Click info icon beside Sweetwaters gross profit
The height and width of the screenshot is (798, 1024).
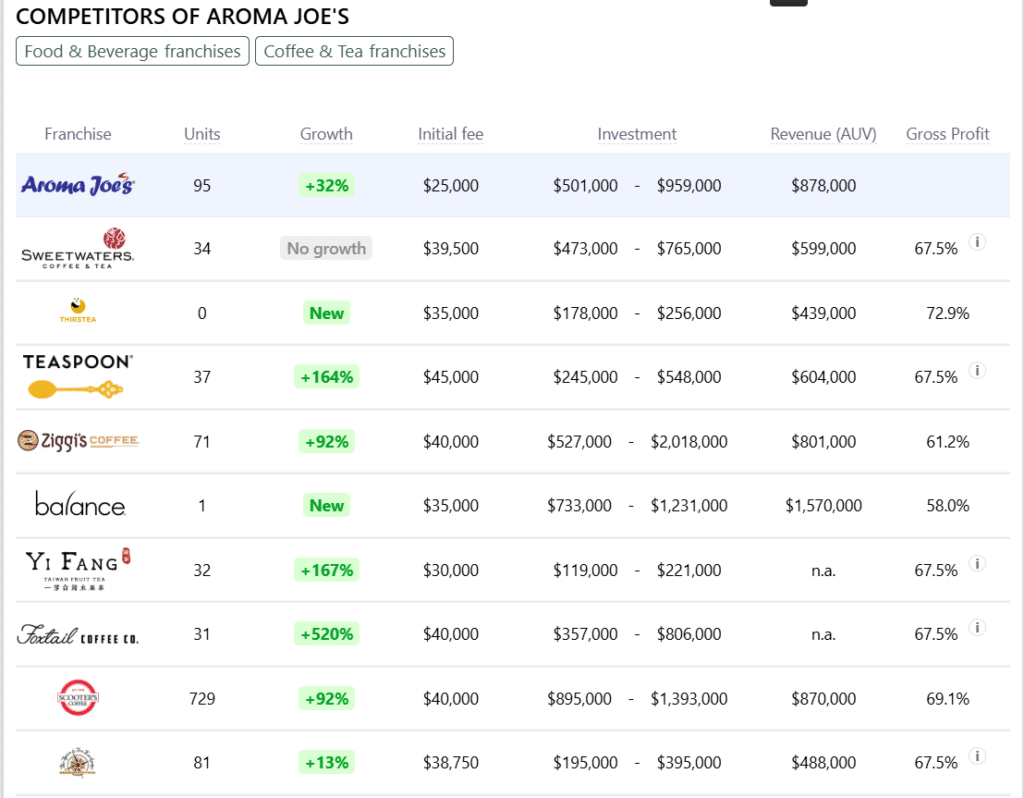[977, 242]
